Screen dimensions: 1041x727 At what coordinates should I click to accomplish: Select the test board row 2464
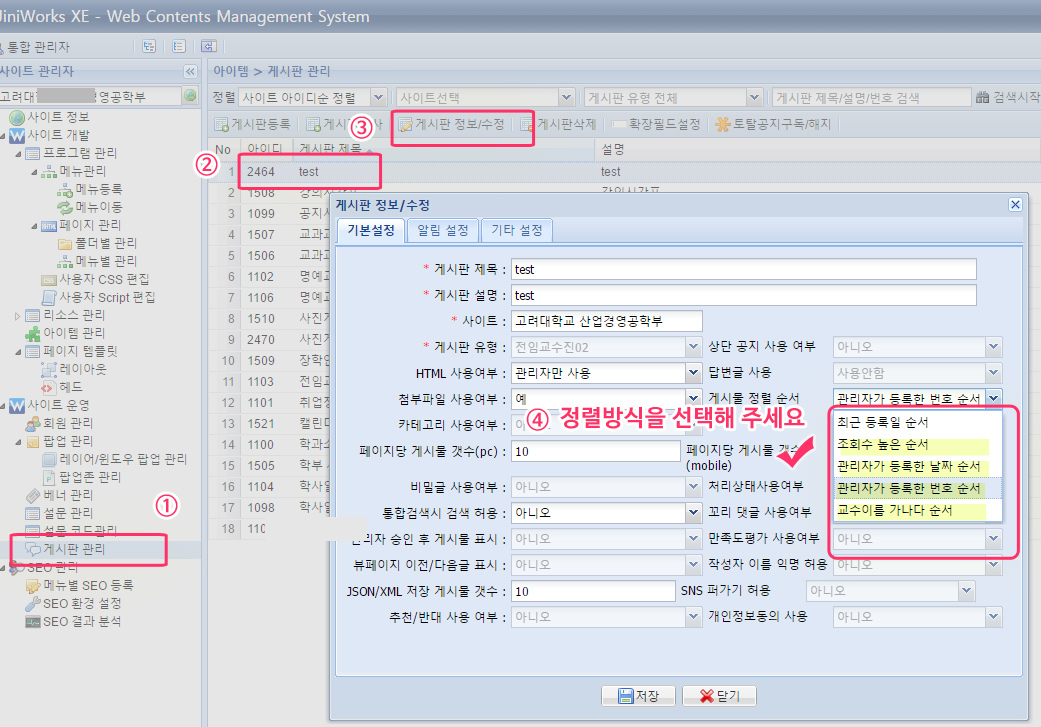(310, 172)
